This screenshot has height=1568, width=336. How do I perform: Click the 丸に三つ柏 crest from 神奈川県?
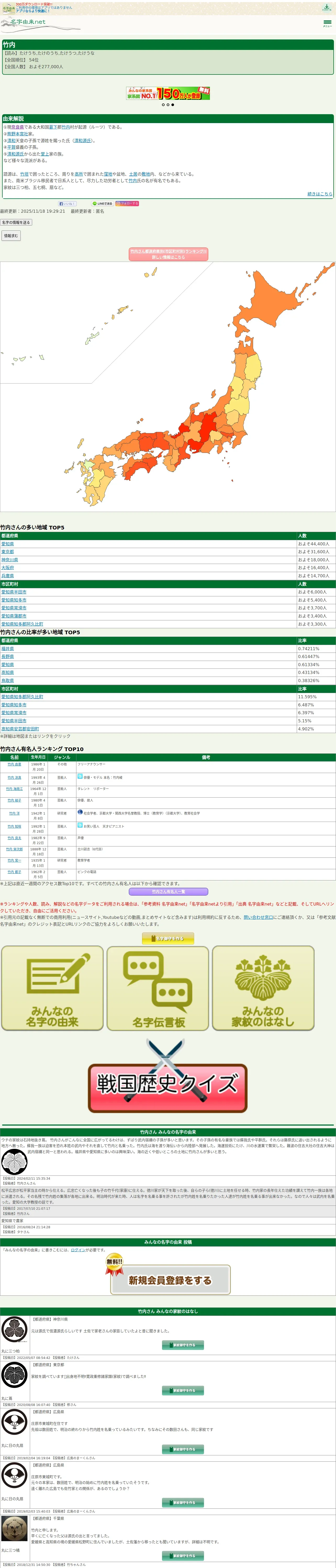pos(14,1329)
